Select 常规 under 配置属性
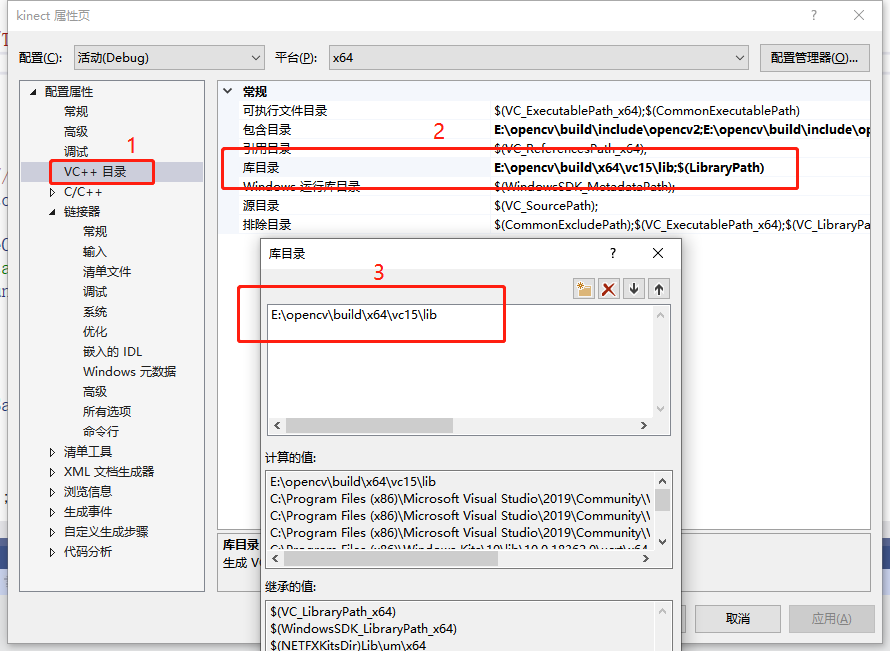Image resolution: width=890 pixels, height=651 pixels. pos(76,112)
